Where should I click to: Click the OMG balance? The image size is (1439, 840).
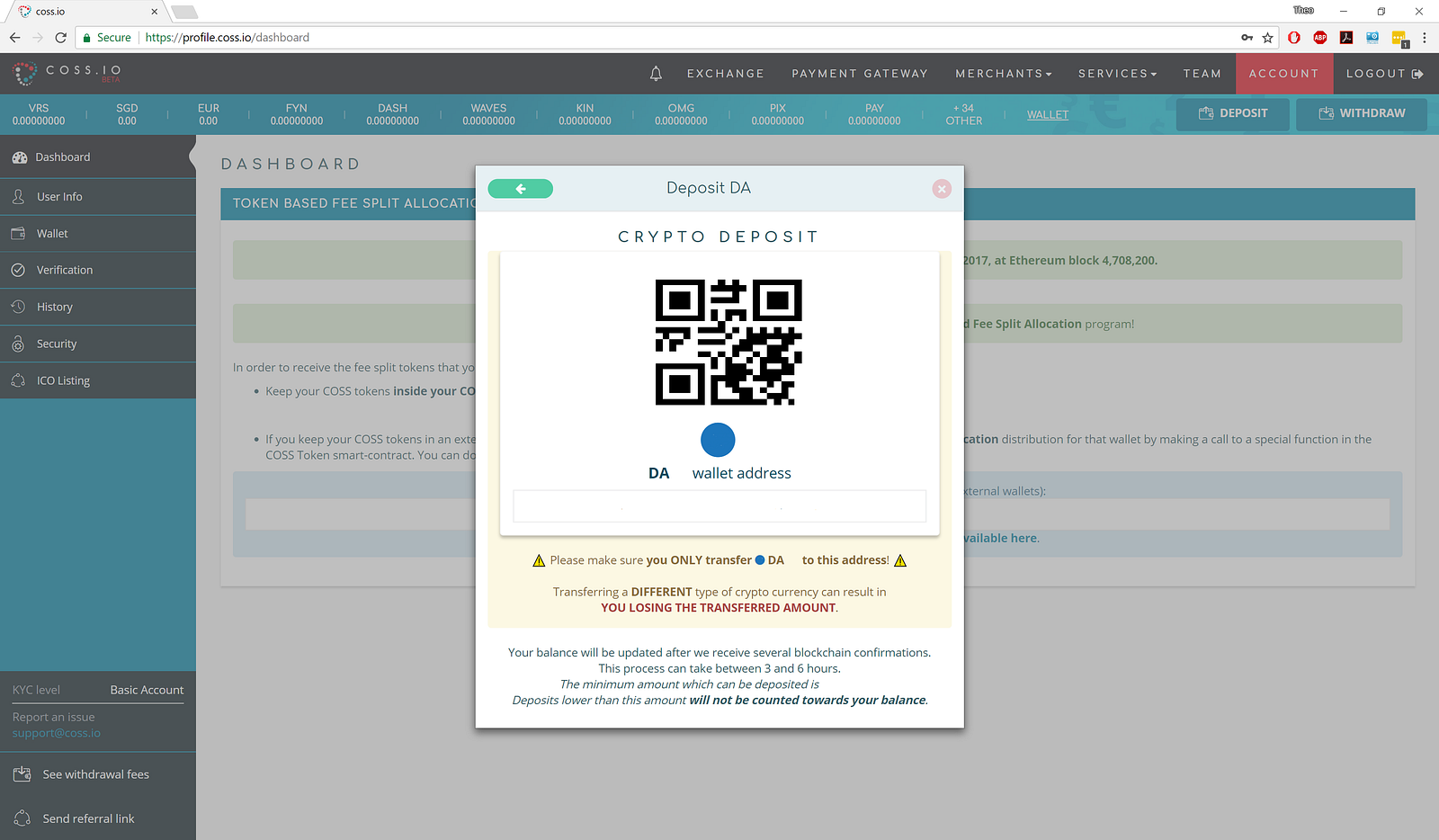pos(682,114)
